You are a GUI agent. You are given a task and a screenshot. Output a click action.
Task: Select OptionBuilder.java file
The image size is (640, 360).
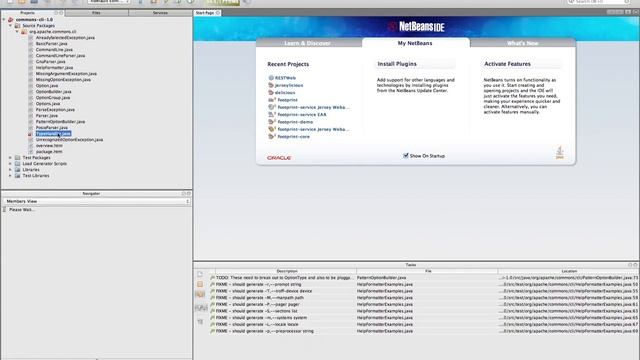click(53, 91)
